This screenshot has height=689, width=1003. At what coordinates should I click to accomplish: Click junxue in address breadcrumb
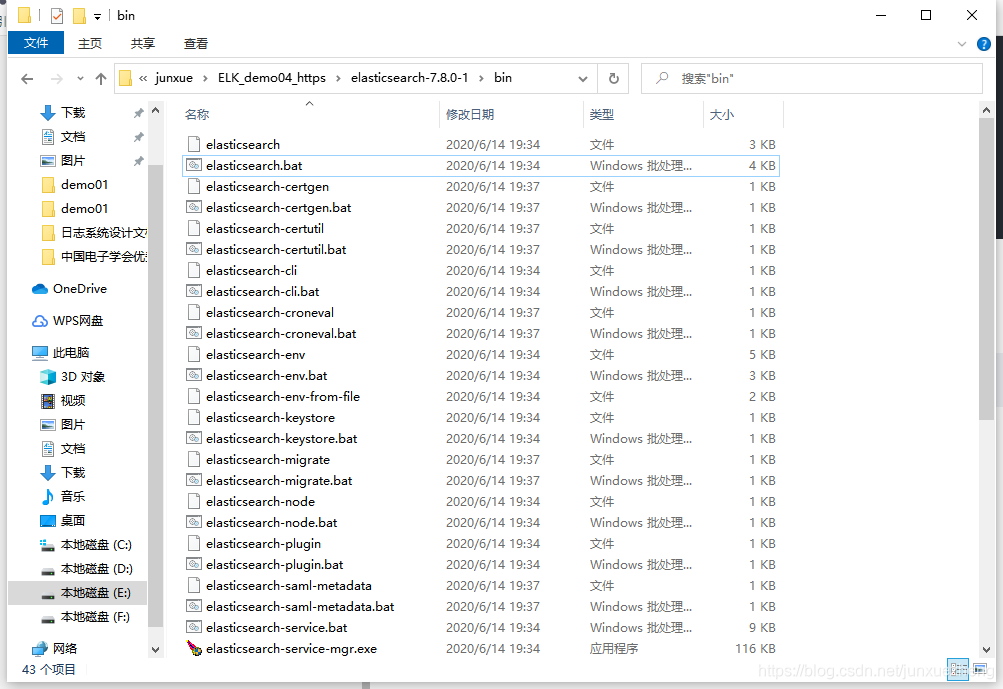174,77
